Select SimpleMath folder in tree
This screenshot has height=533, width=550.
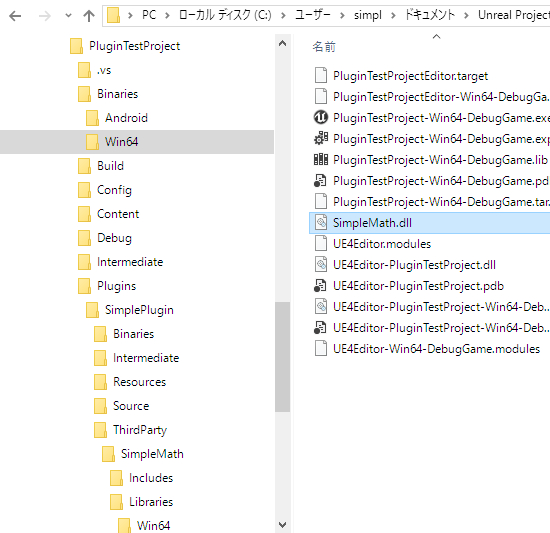coord(152,454)
